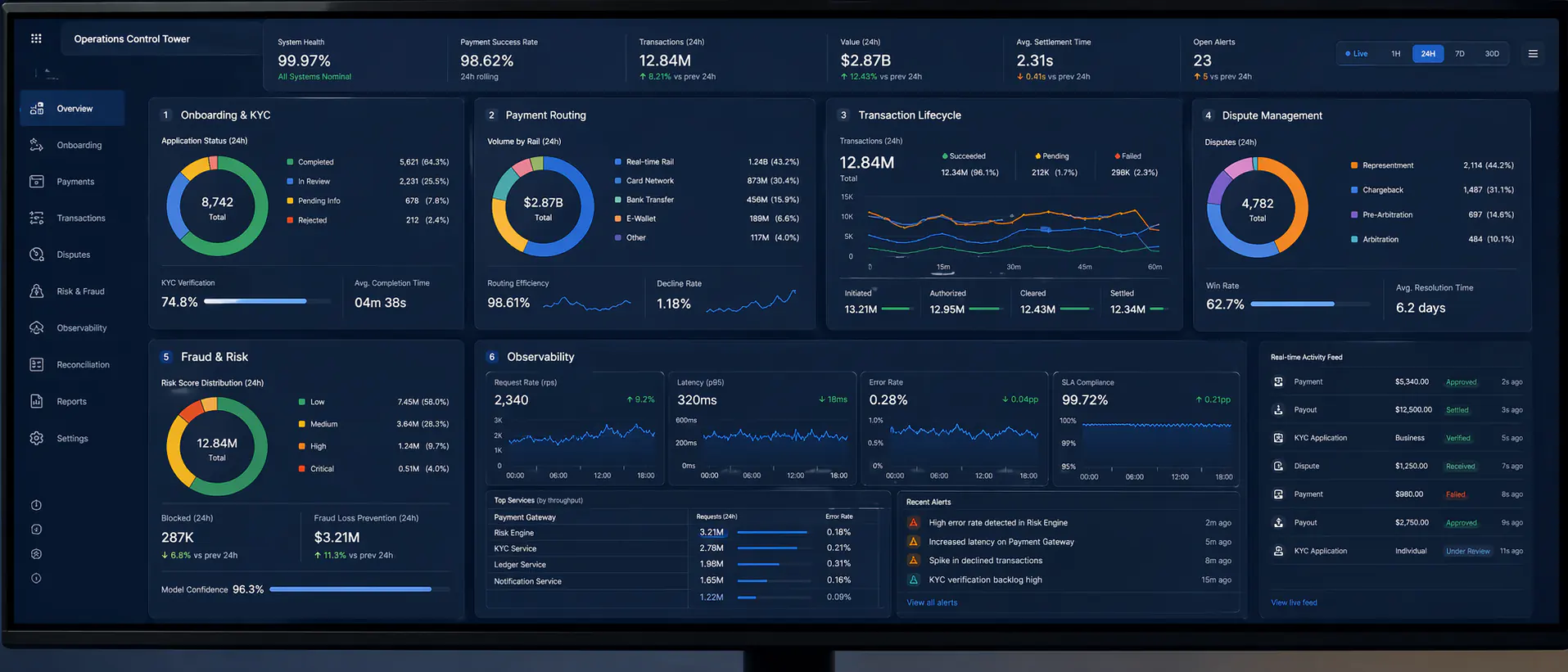Click the View all alerts link
Image resolution: width=1568 pixels, height=672 pixels.
pyautogui.click(x=932, y=602)
